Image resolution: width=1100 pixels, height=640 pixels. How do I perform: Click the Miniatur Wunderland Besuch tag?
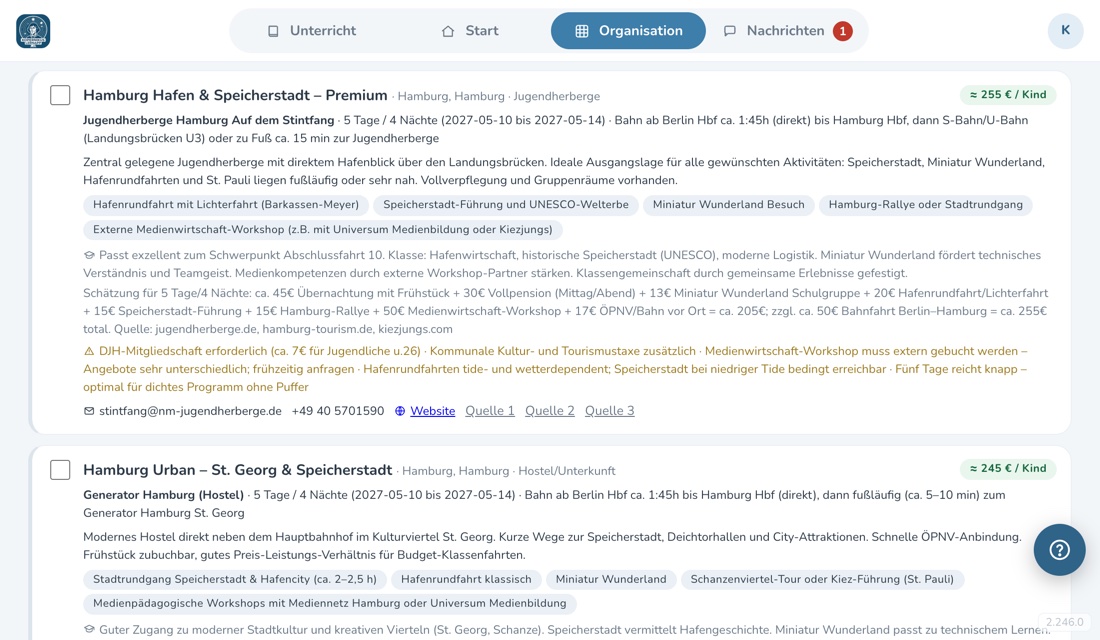728,205
